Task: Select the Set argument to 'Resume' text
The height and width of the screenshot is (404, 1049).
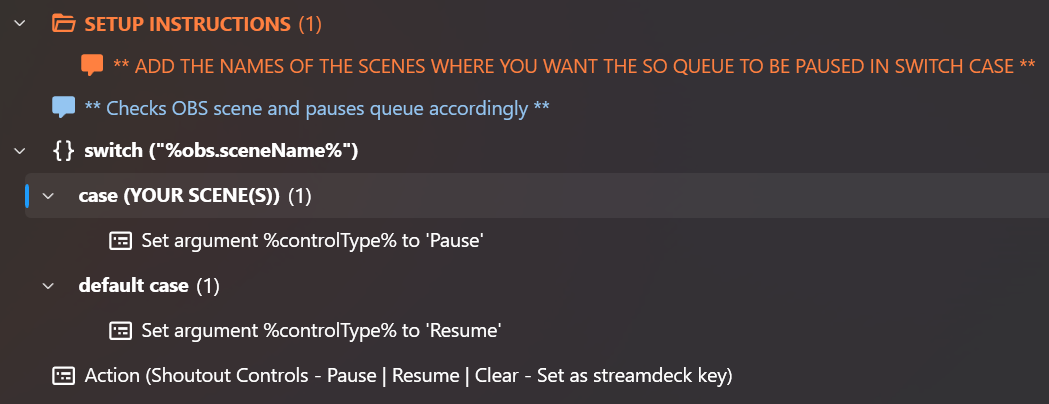Action: [321, 330]
